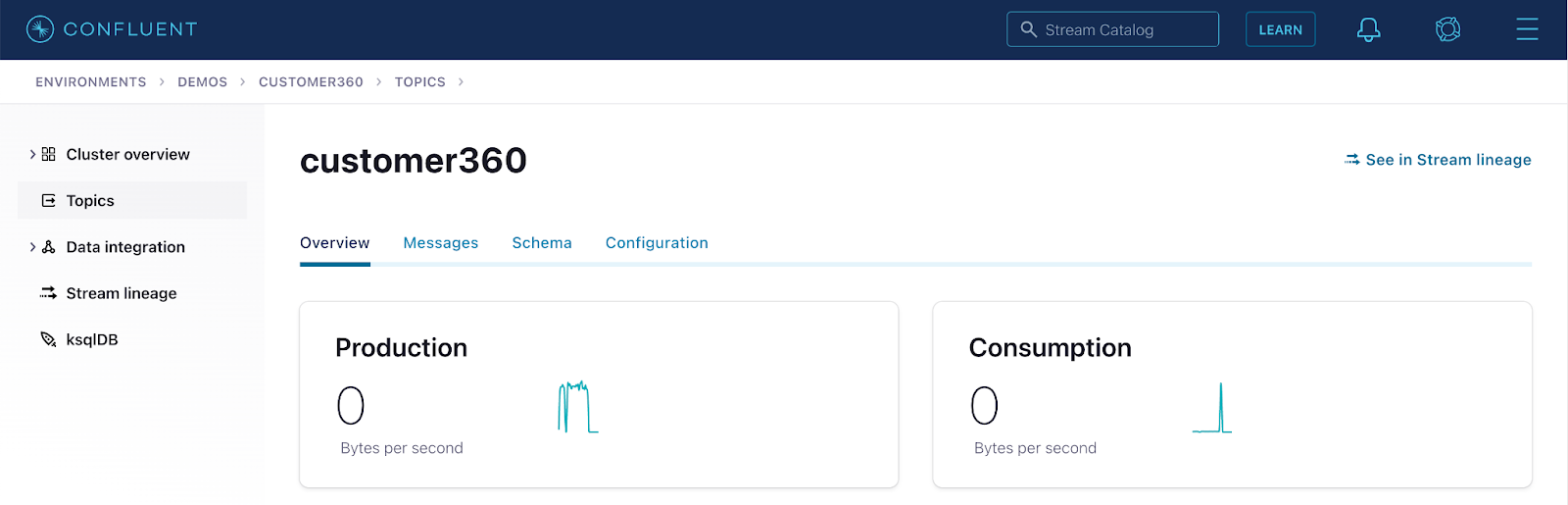Go to the CUSTOMER360 breadcrumb
Image resolution: width=1568 pixels, height=505 pixels.
[311, 81]
